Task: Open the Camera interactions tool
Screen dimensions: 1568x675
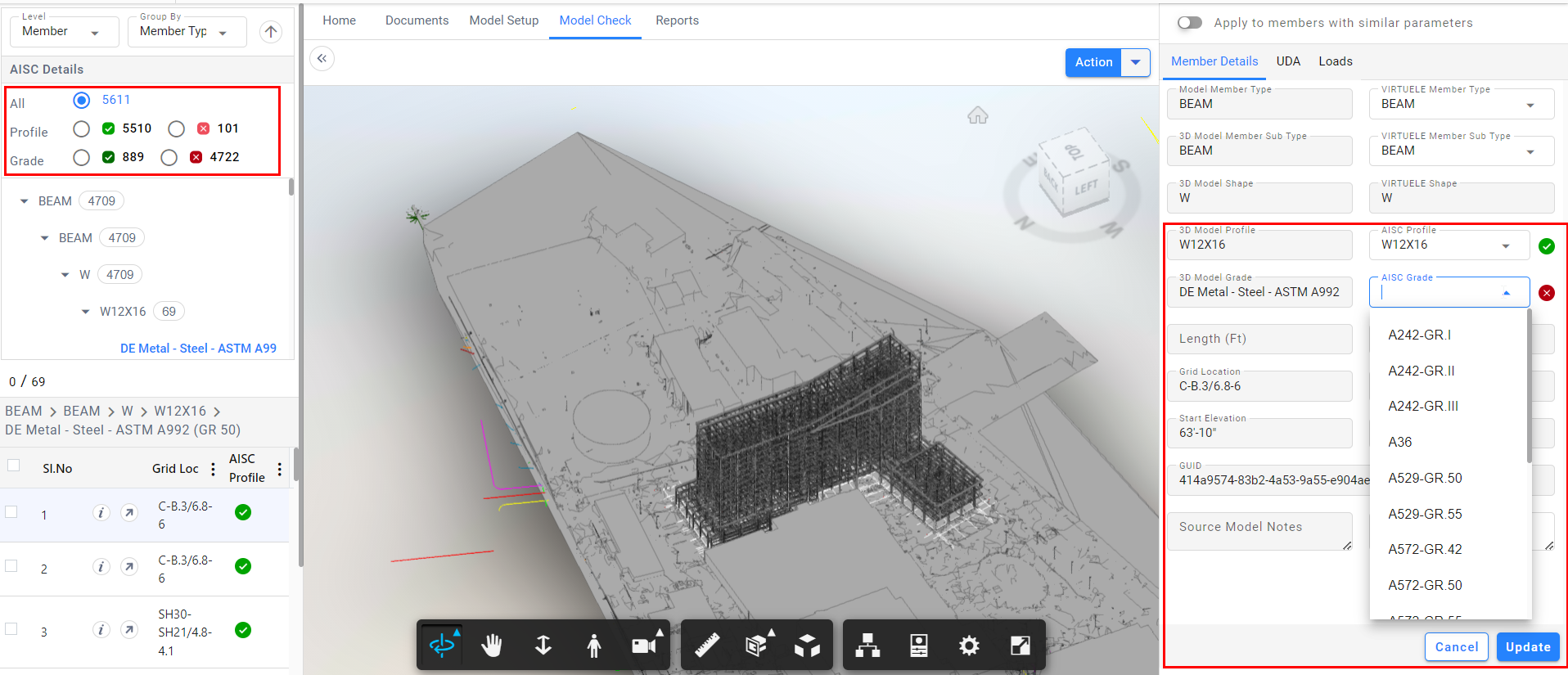Action: (645, 646)
